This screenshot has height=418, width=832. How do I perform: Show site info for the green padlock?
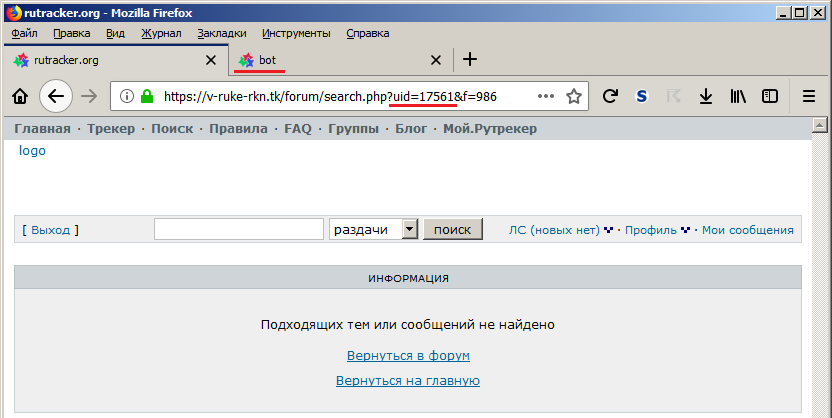coord(147,97)
